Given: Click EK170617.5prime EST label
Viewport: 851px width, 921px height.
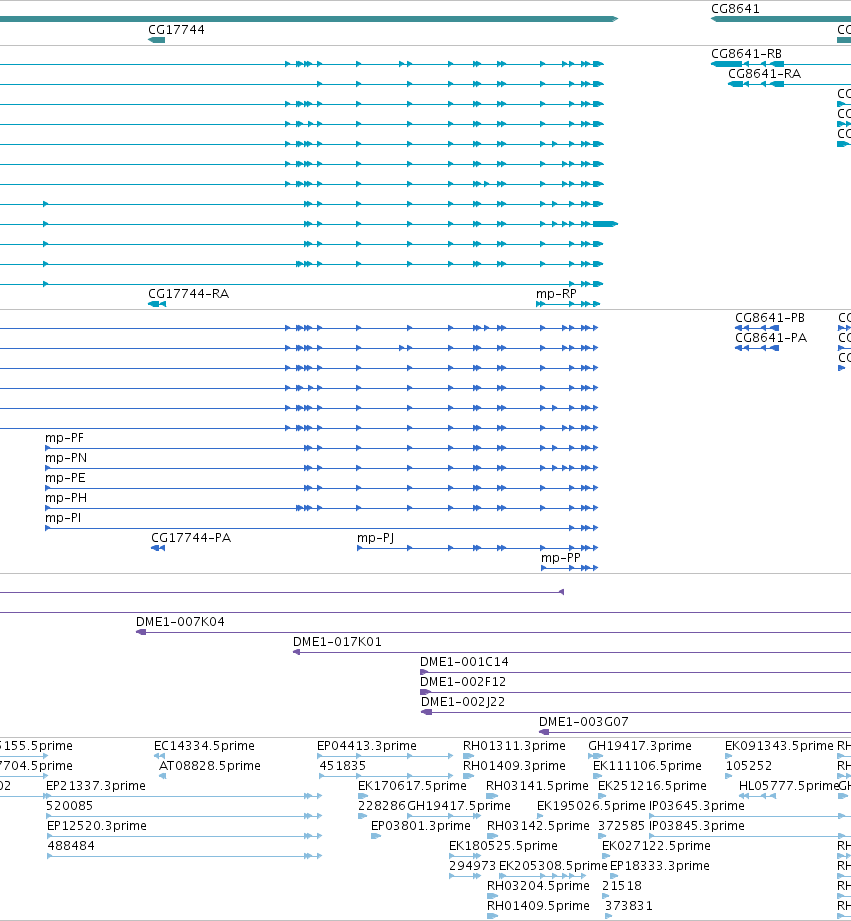Looking at the screenshot, I should tap(412, 785).
